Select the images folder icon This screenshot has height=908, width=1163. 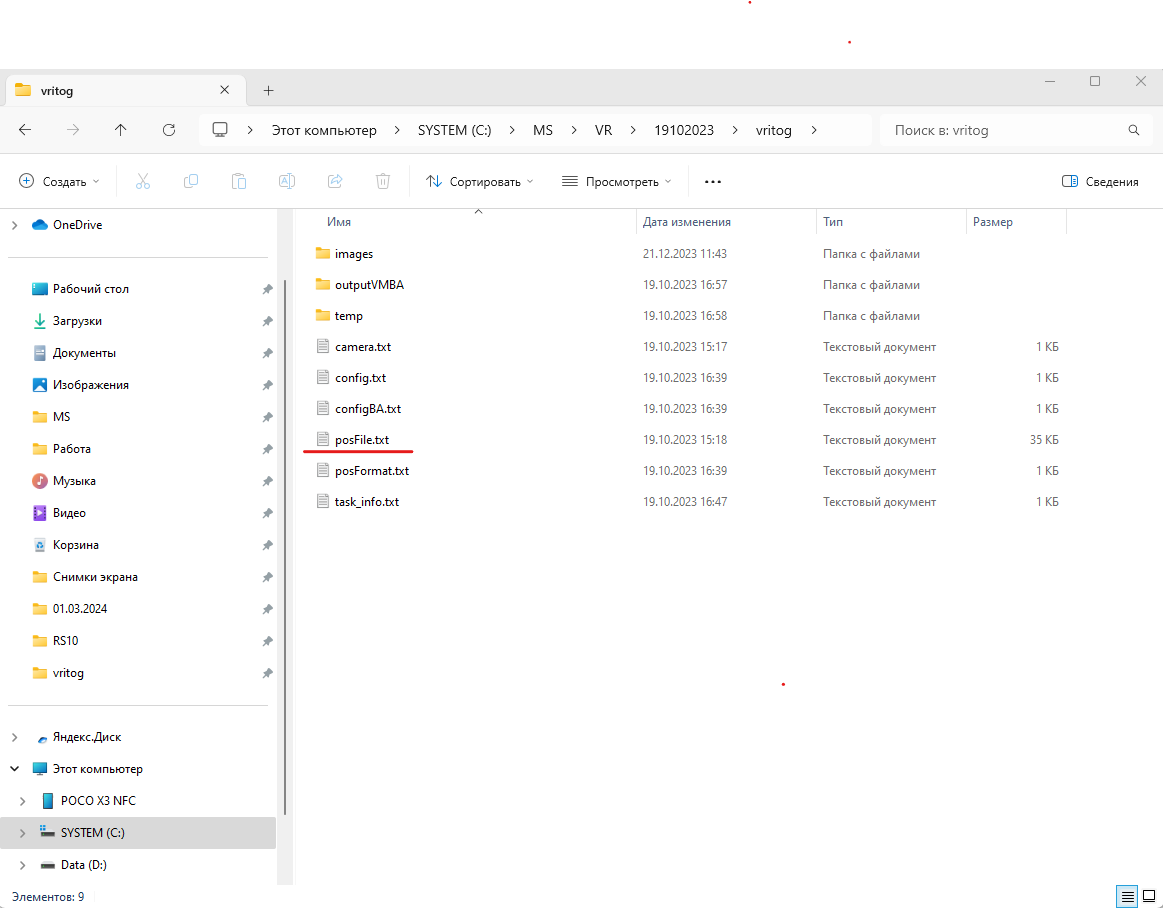point(323,254)
